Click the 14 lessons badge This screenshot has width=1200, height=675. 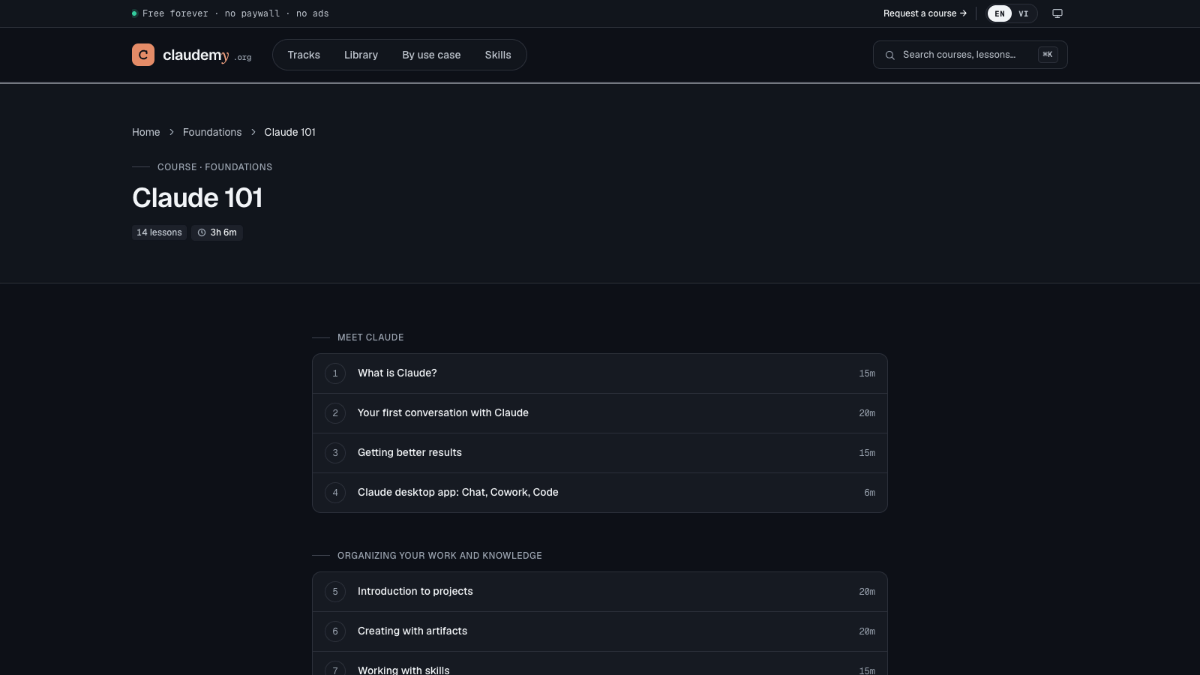159,232
